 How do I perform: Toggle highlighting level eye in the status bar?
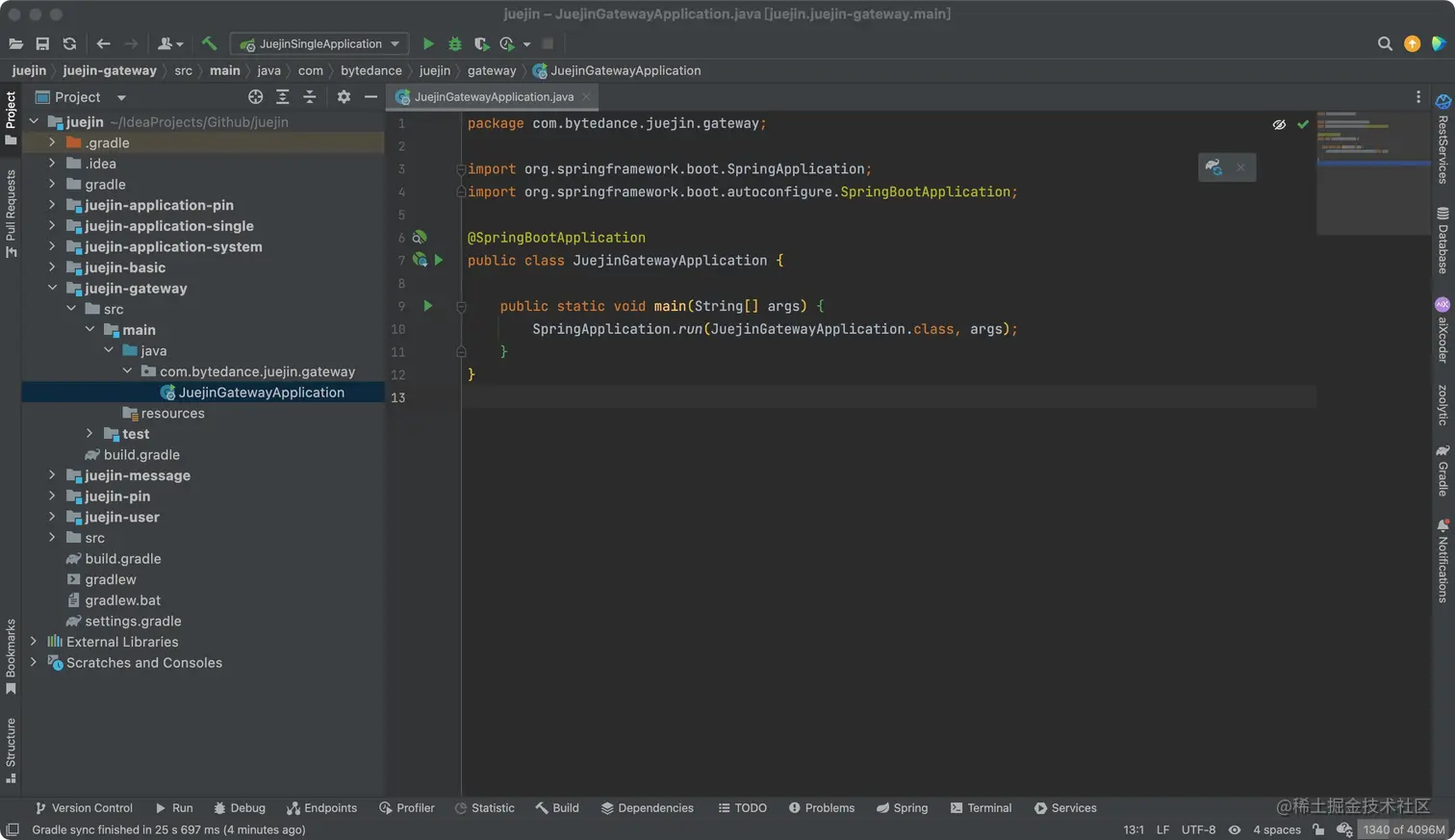[1235, 829]
